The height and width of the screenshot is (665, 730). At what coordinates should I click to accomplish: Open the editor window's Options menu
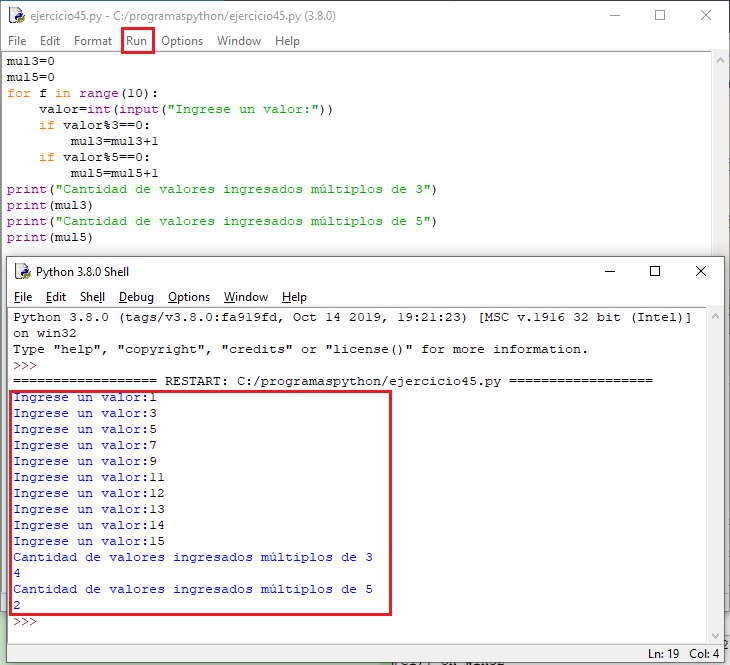tap(182, 41)
